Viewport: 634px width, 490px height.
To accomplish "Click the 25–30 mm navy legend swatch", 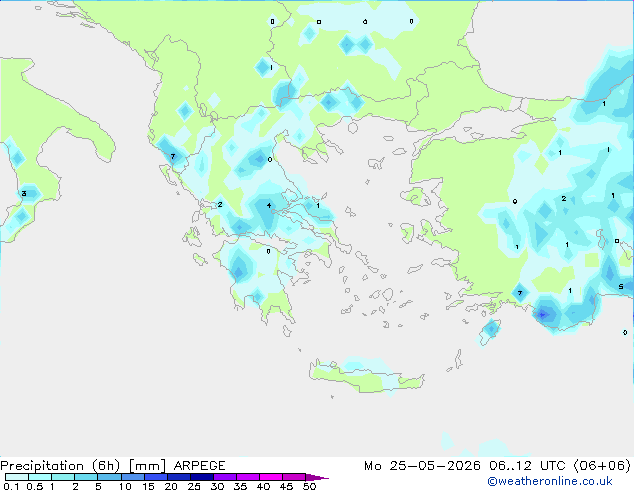I will [202, 477].
